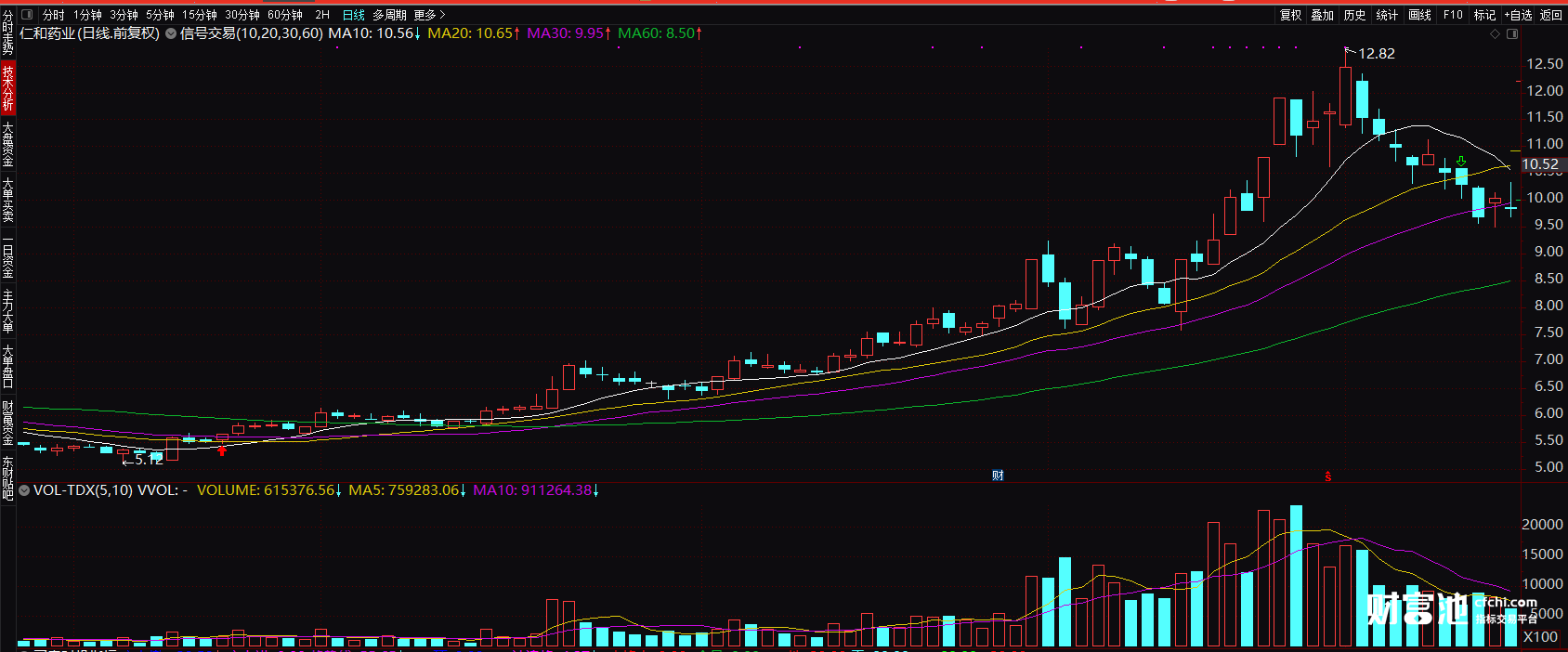Open F10 company info
The image size is (1568, 652).
click(1453, 15)
